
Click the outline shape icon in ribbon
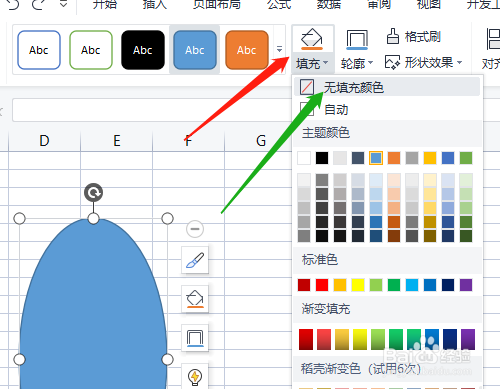(357, 40)
